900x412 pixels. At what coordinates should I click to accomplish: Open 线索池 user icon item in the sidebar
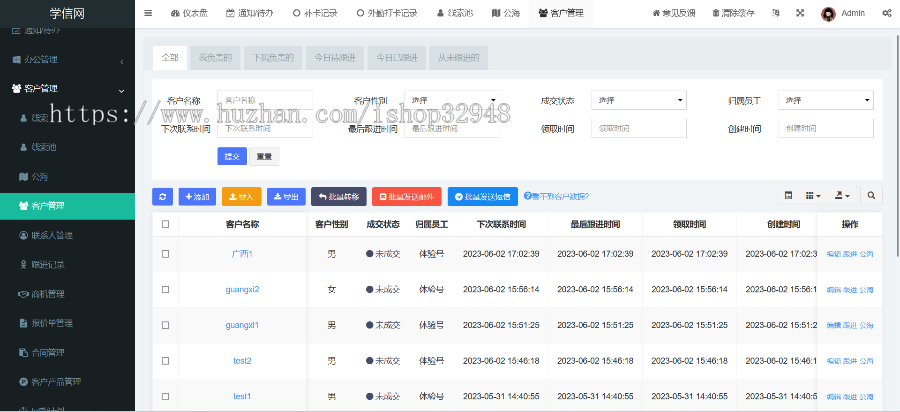tap(68, 147)
